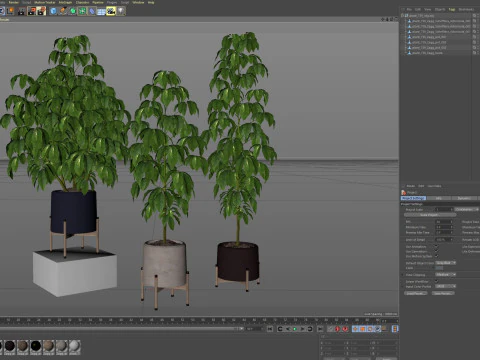
Task: Go to start of timeline
Action: coord(270,329)
